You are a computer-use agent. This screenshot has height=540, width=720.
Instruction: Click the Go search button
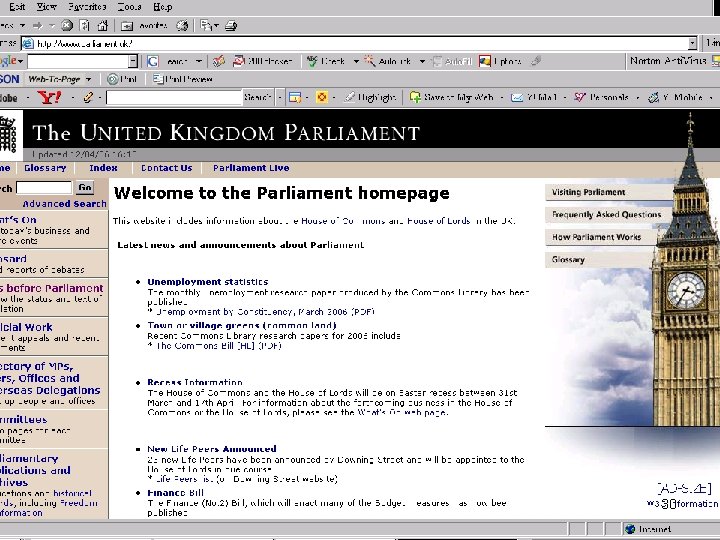point(85,187)
